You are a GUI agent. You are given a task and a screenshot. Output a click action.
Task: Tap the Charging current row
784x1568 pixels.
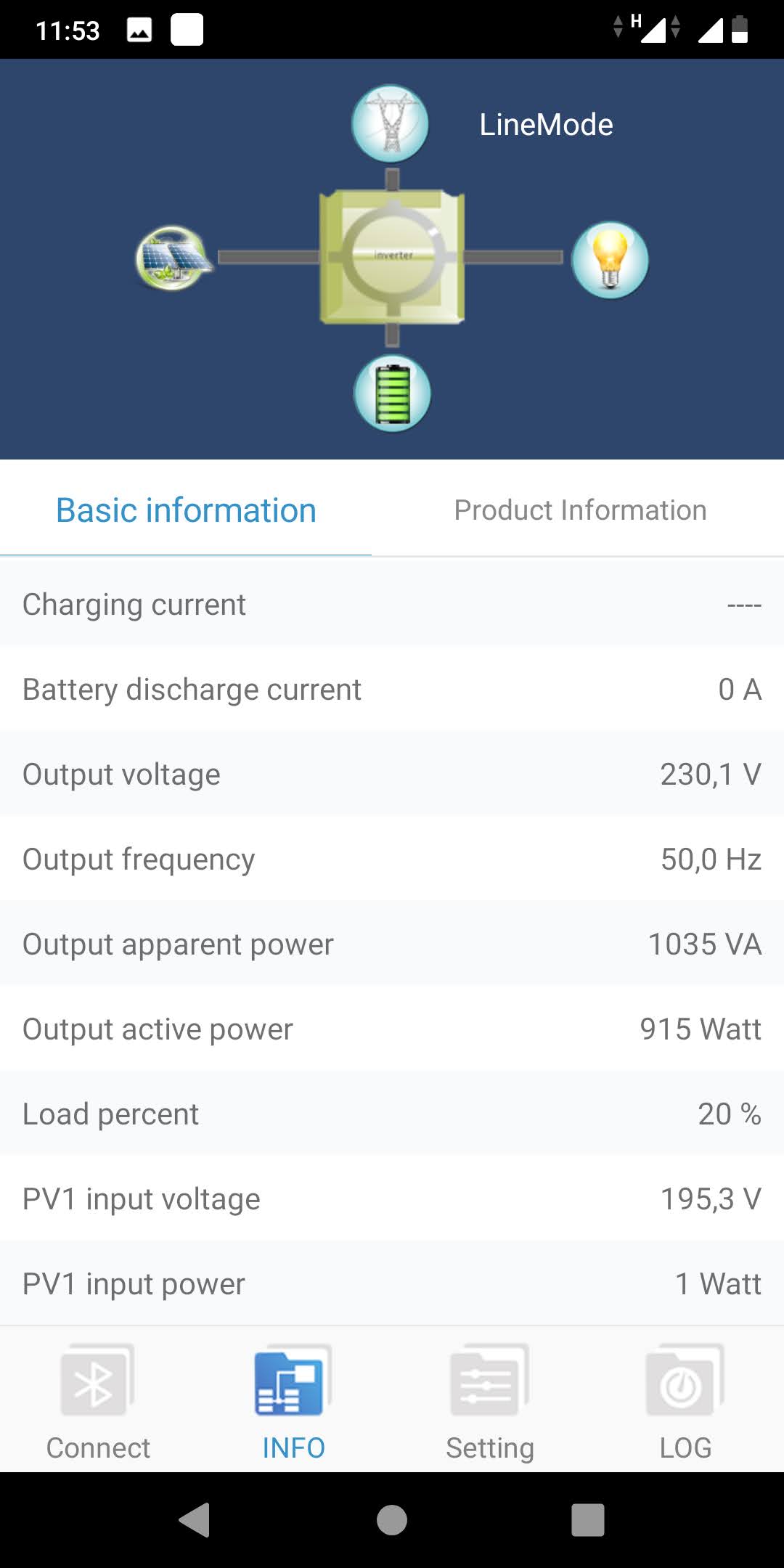tap(392, 605)
